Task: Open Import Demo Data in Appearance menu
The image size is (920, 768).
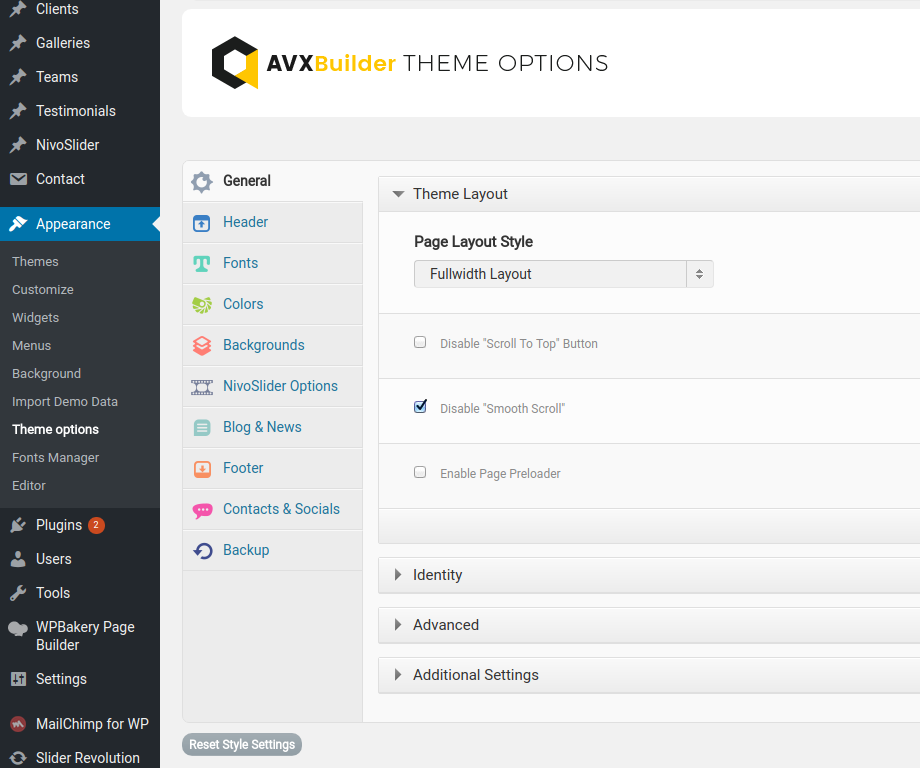Action: click(65, 401)
